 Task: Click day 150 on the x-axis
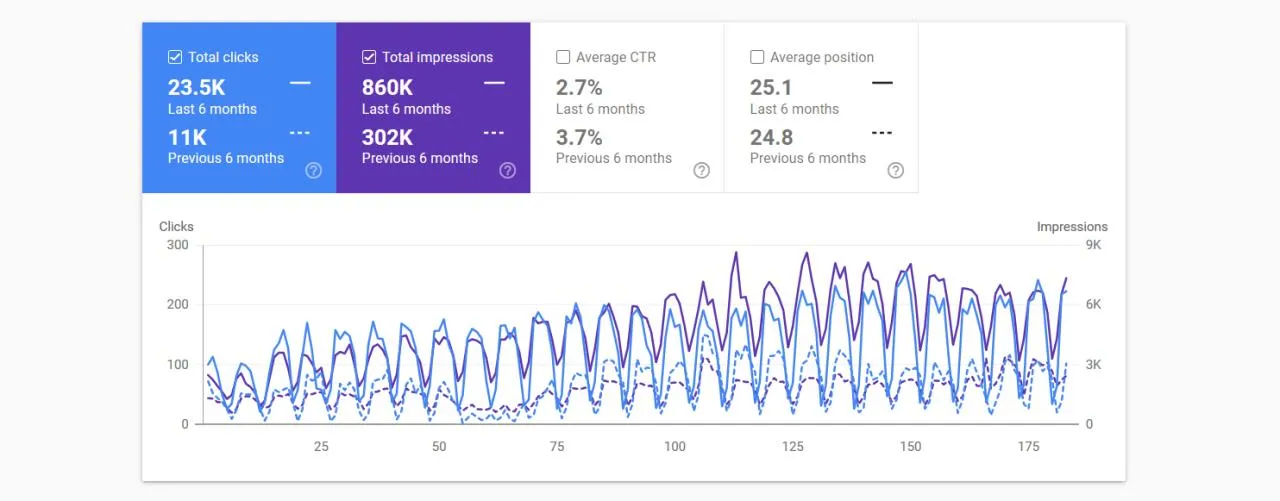click(x=911, y=446)
